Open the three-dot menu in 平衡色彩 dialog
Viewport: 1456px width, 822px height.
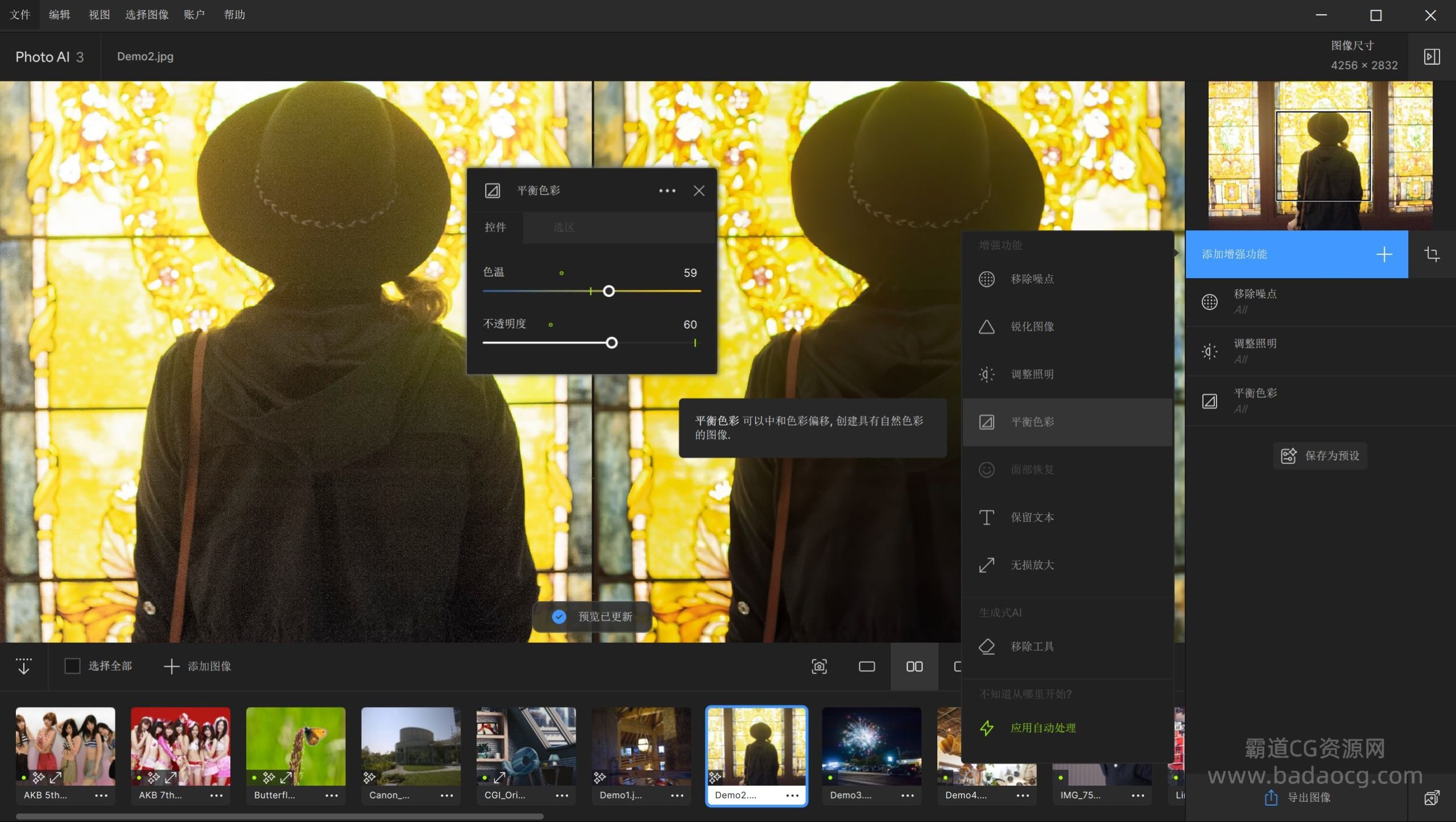667,191
